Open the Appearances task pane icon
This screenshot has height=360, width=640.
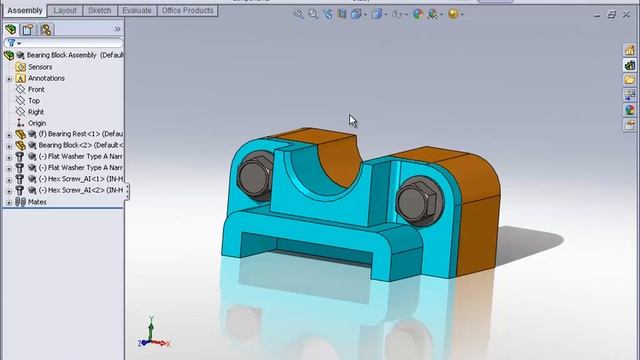pos(629,110)
